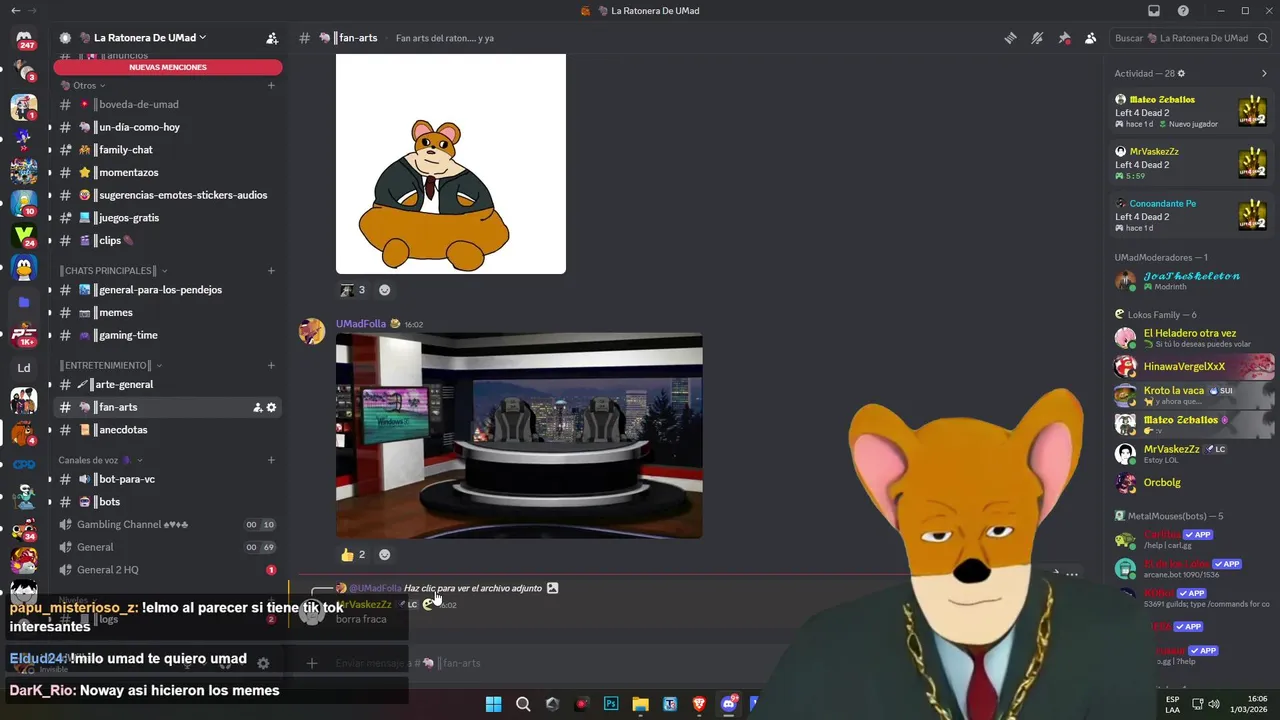Open the server folder icon in sidebar
1280x720 pixels.
pos(24,301)
